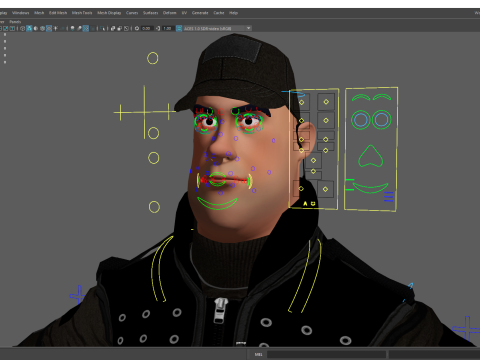The height and width of the screenshot is (360, 480).
Task: Open the Edit Mesh menu
Action: [58, 13]
